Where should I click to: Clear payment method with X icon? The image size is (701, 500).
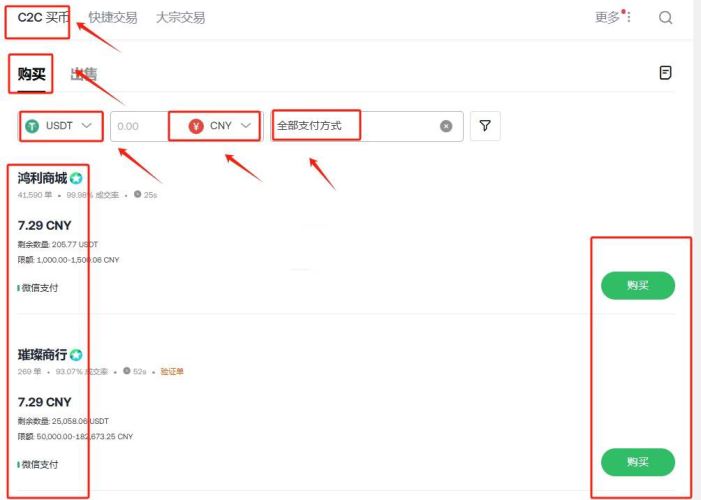click(446, 126)
